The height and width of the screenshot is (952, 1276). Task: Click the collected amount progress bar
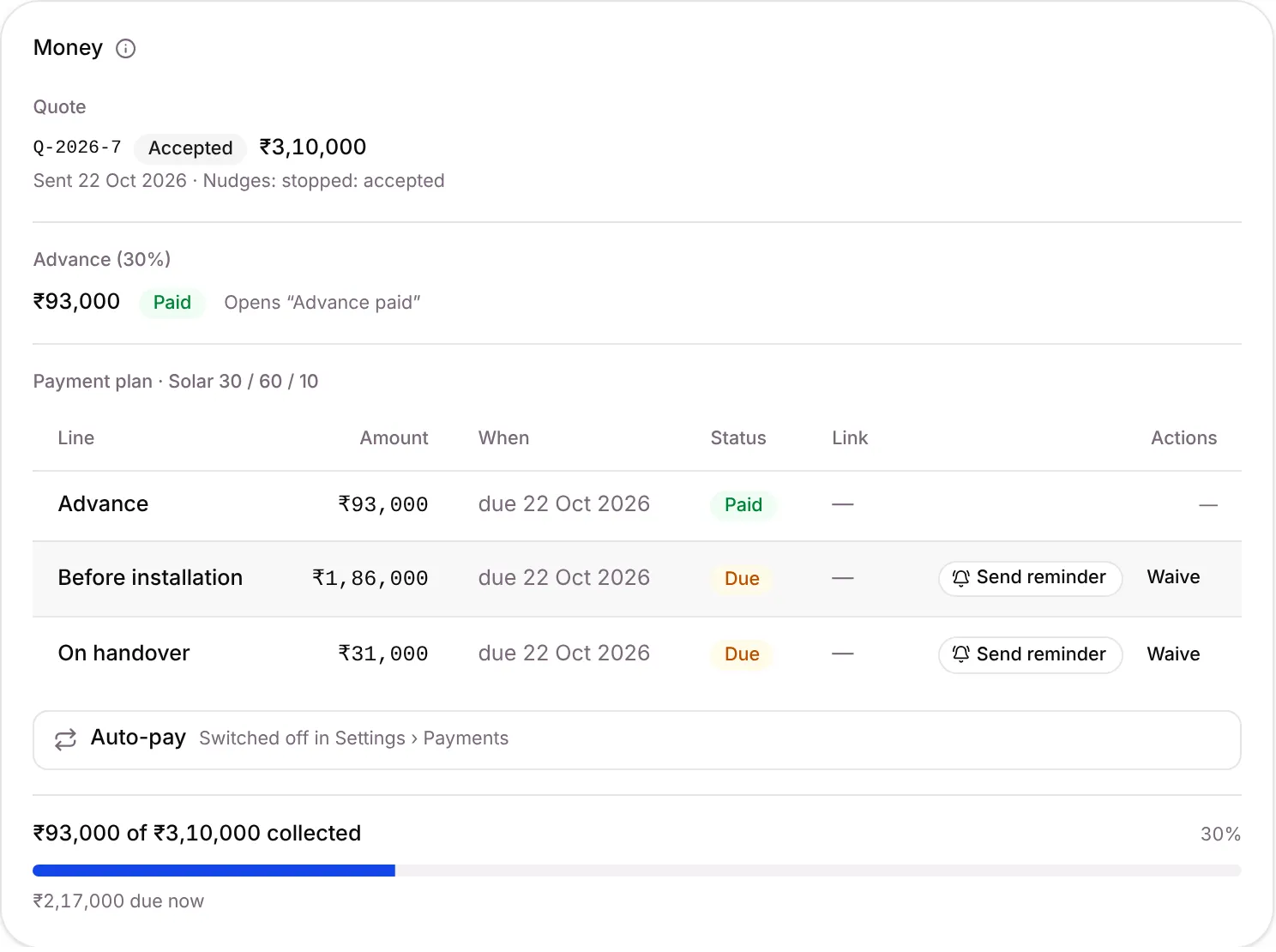pyautogui.click(x=637, y=871)
